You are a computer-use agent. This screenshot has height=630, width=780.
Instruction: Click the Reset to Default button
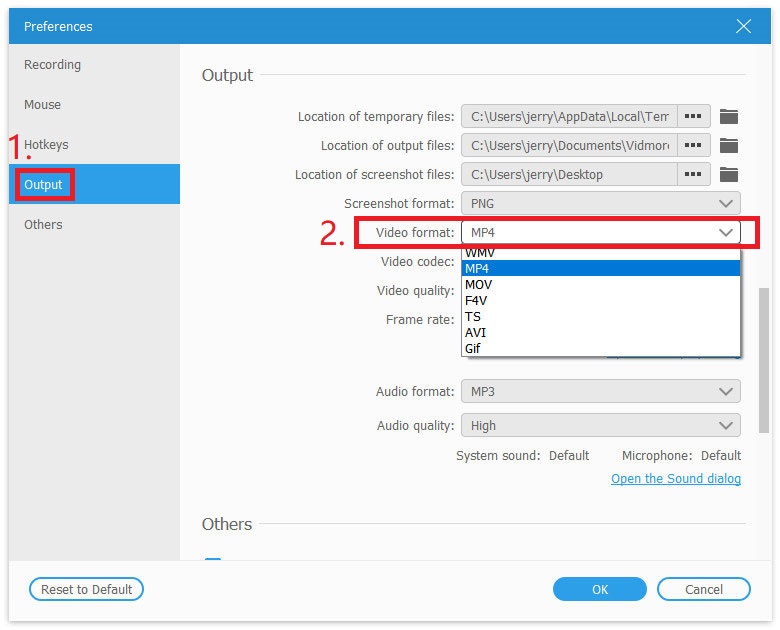pyautogui.click(x=86, y=589)
